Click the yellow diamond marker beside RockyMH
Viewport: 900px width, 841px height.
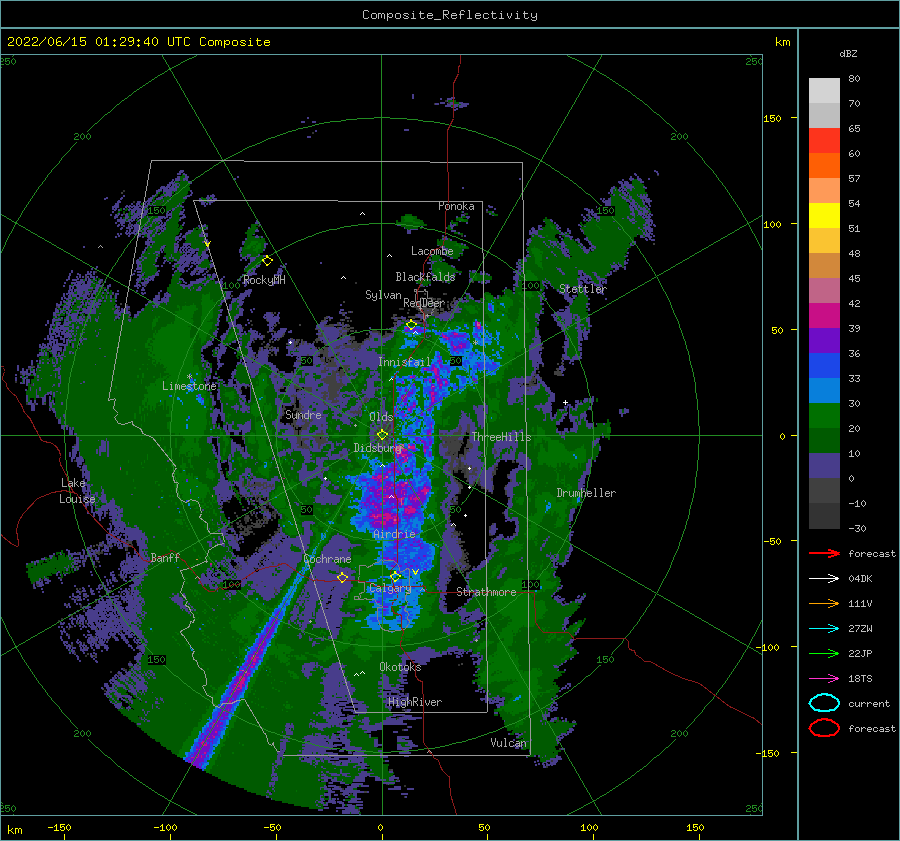pyautogui.click(x=267, y=261)
